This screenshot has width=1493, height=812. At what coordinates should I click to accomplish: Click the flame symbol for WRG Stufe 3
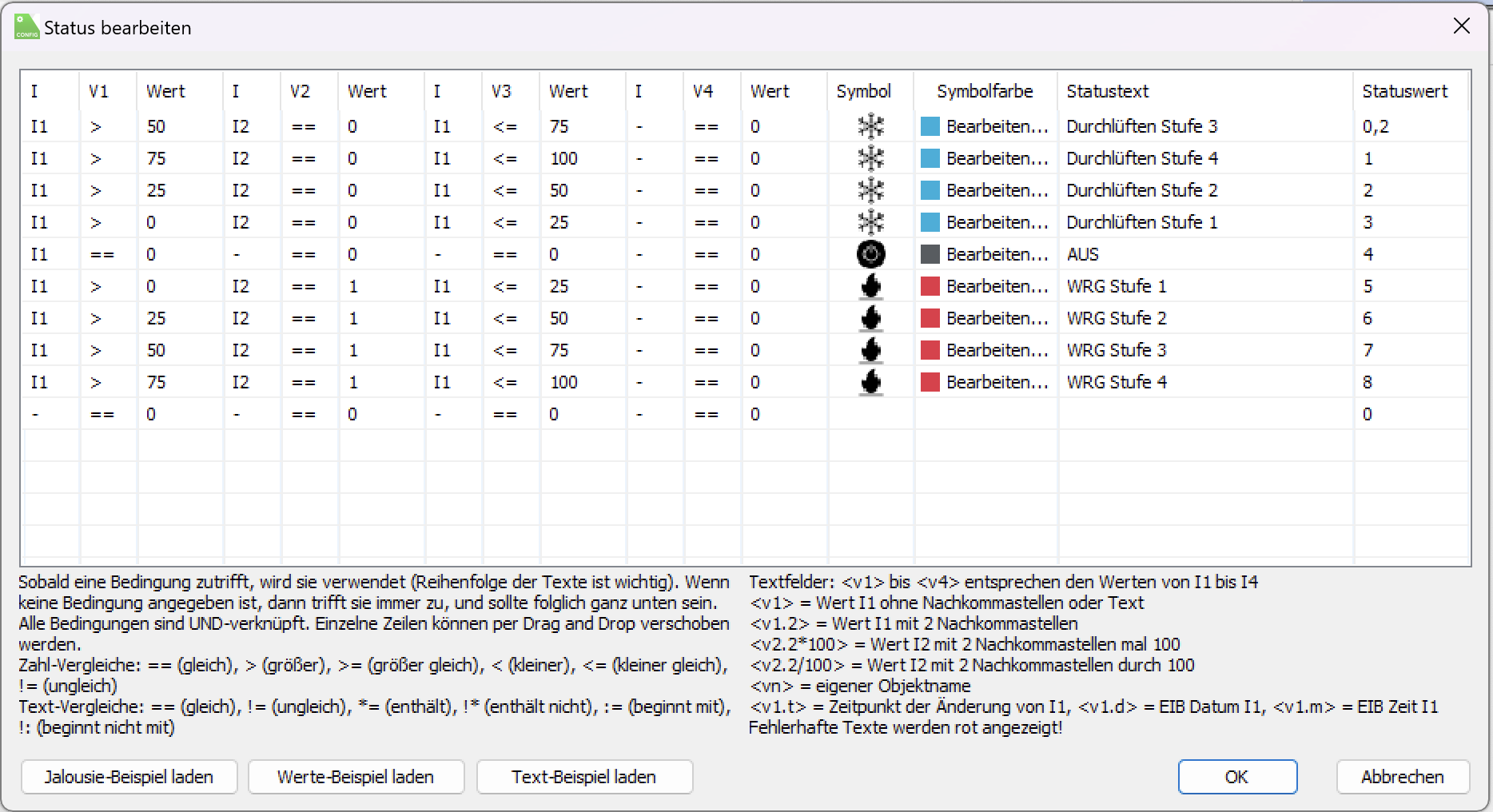point(870,350)
